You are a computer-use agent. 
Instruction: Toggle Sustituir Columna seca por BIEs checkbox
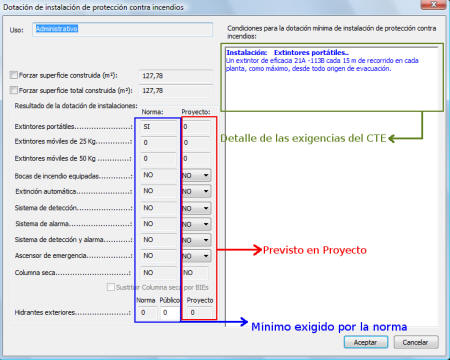coord(111,287)
